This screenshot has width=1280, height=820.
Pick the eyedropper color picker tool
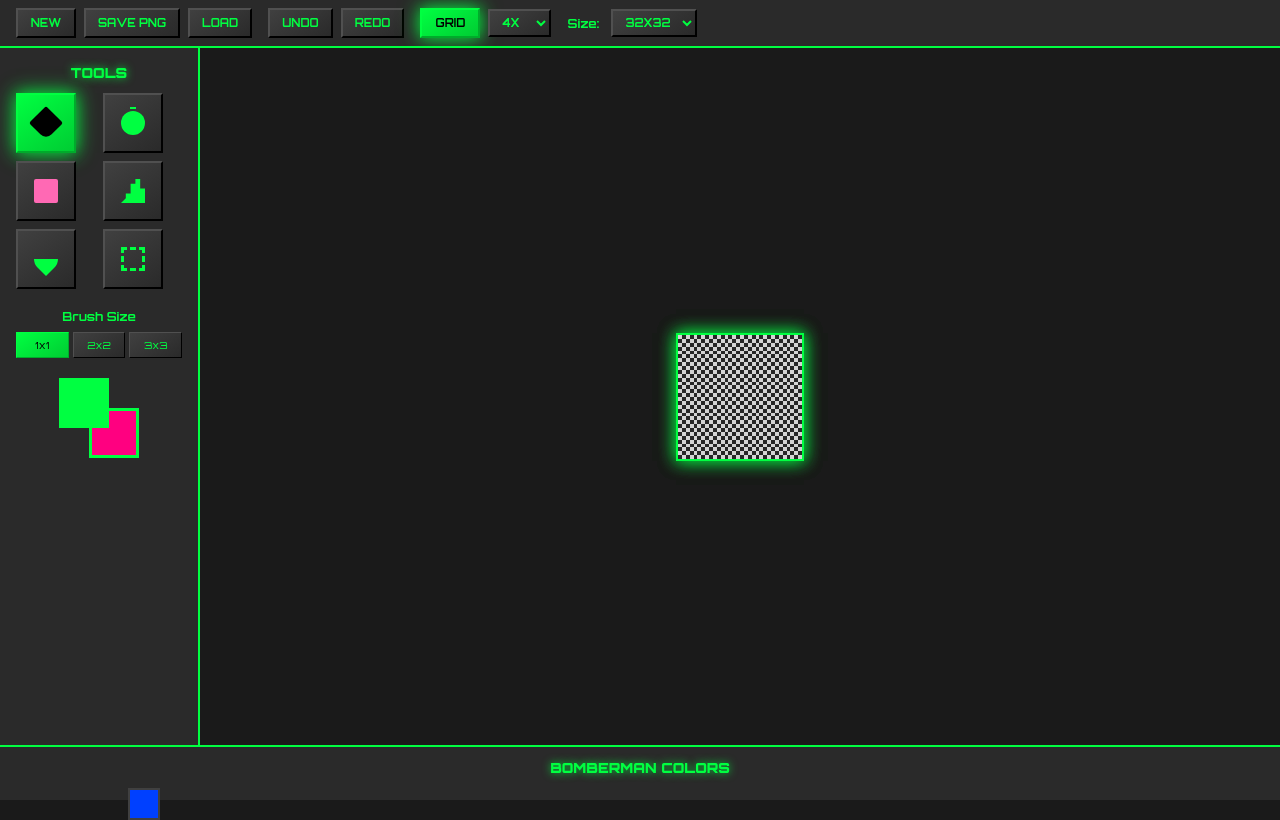click(45, 258)
